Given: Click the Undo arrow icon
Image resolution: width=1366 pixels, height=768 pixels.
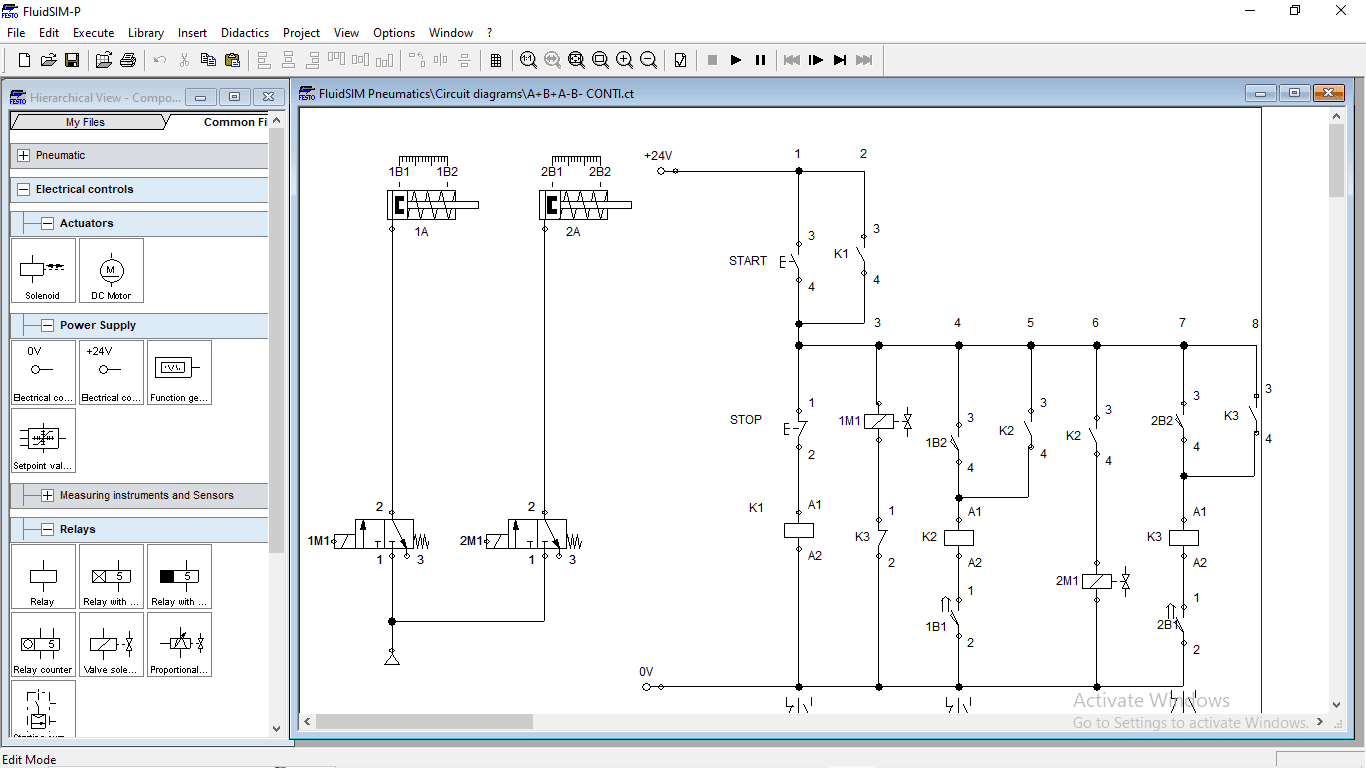Looking at the screenshot, I should pyautogui.click(x=160, y=60).
